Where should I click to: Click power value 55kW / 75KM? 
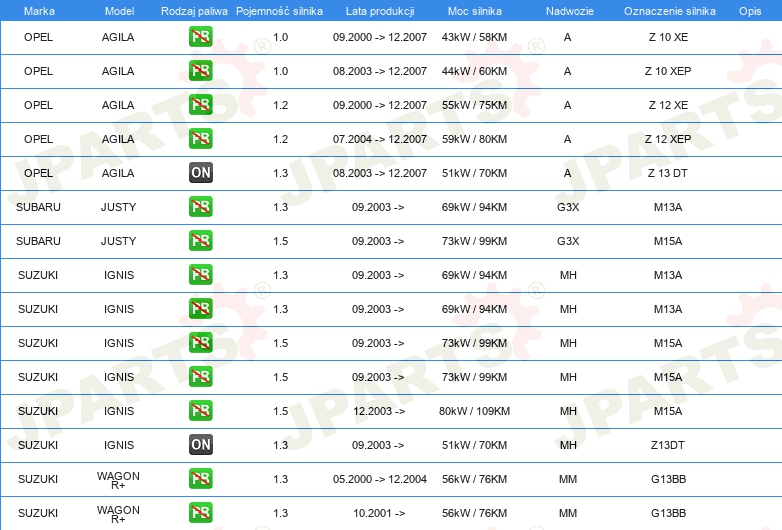(x=474, y=105)
